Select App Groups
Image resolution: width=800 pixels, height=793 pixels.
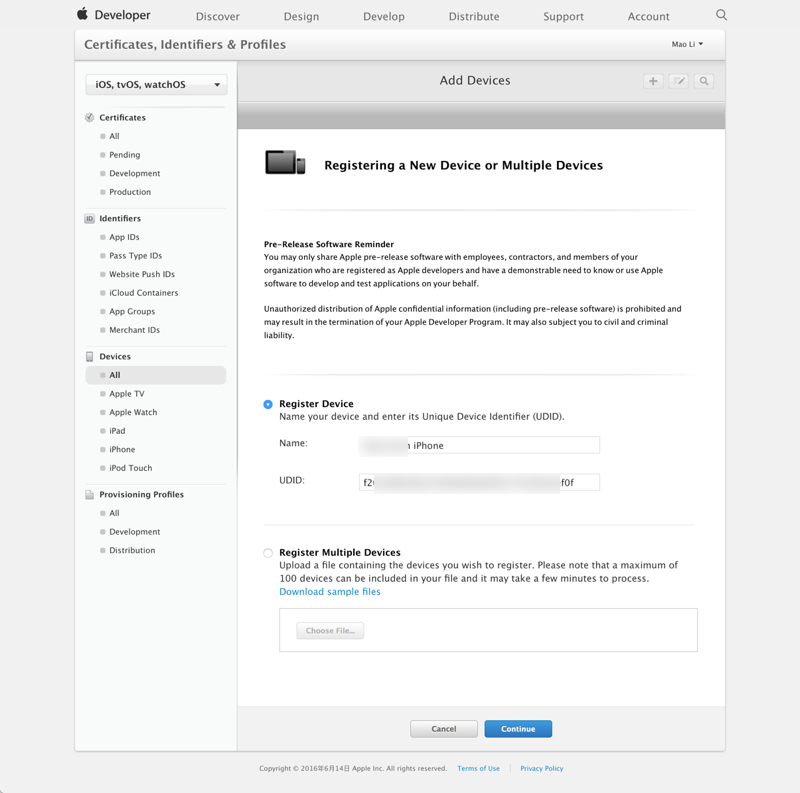click(132, 312)
